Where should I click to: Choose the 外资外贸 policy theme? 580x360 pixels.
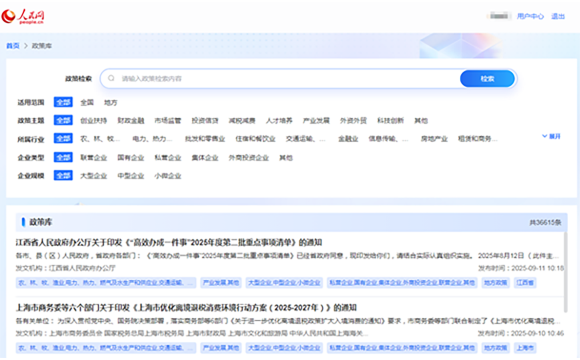click(x=353, y=121)
